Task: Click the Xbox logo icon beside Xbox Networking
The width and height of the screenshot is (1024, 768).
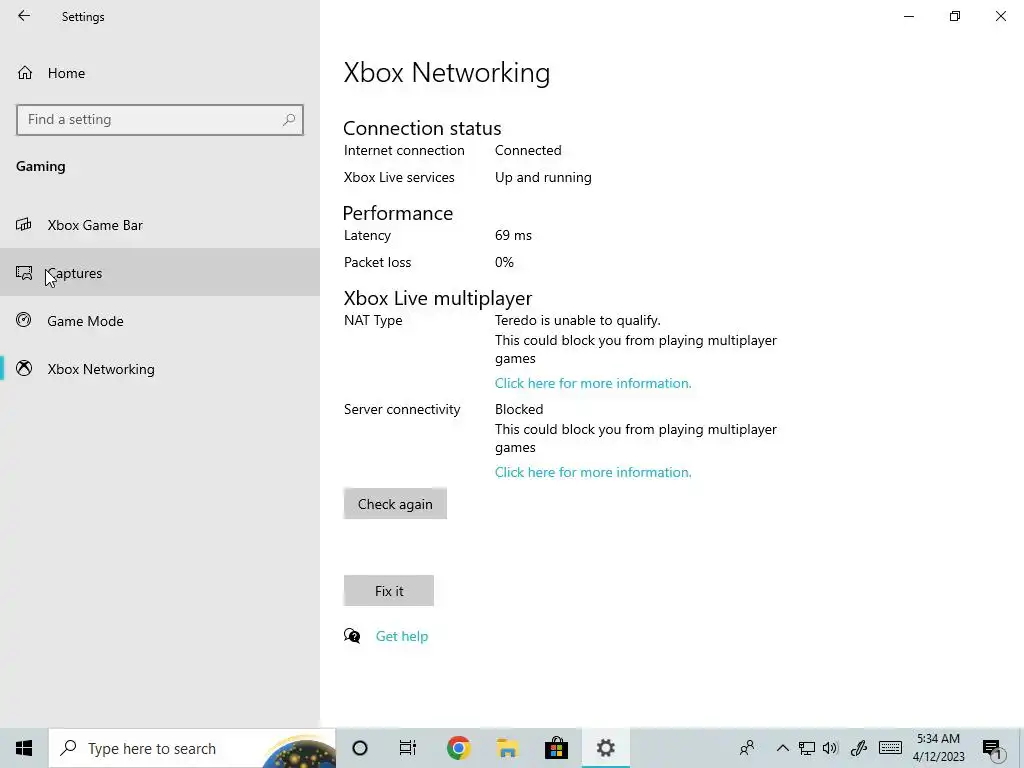Action: 24,368
